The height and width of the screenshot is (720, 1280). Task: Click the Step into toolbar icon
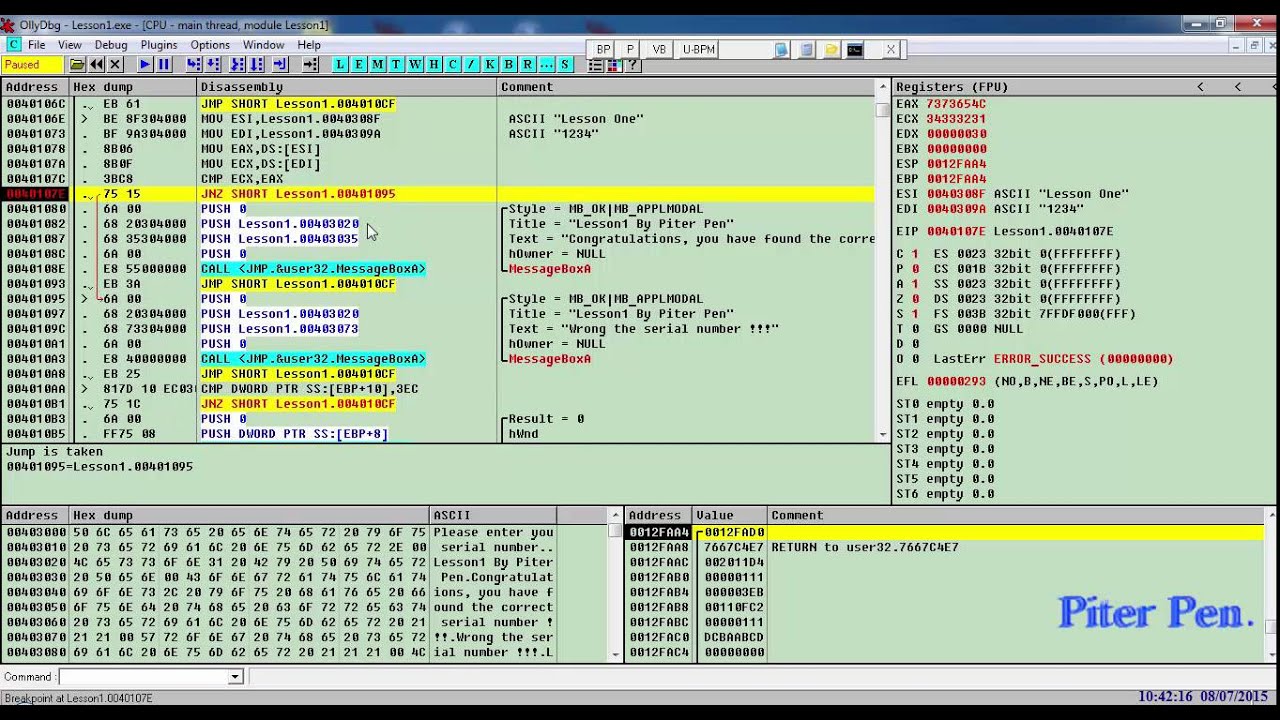194,64
